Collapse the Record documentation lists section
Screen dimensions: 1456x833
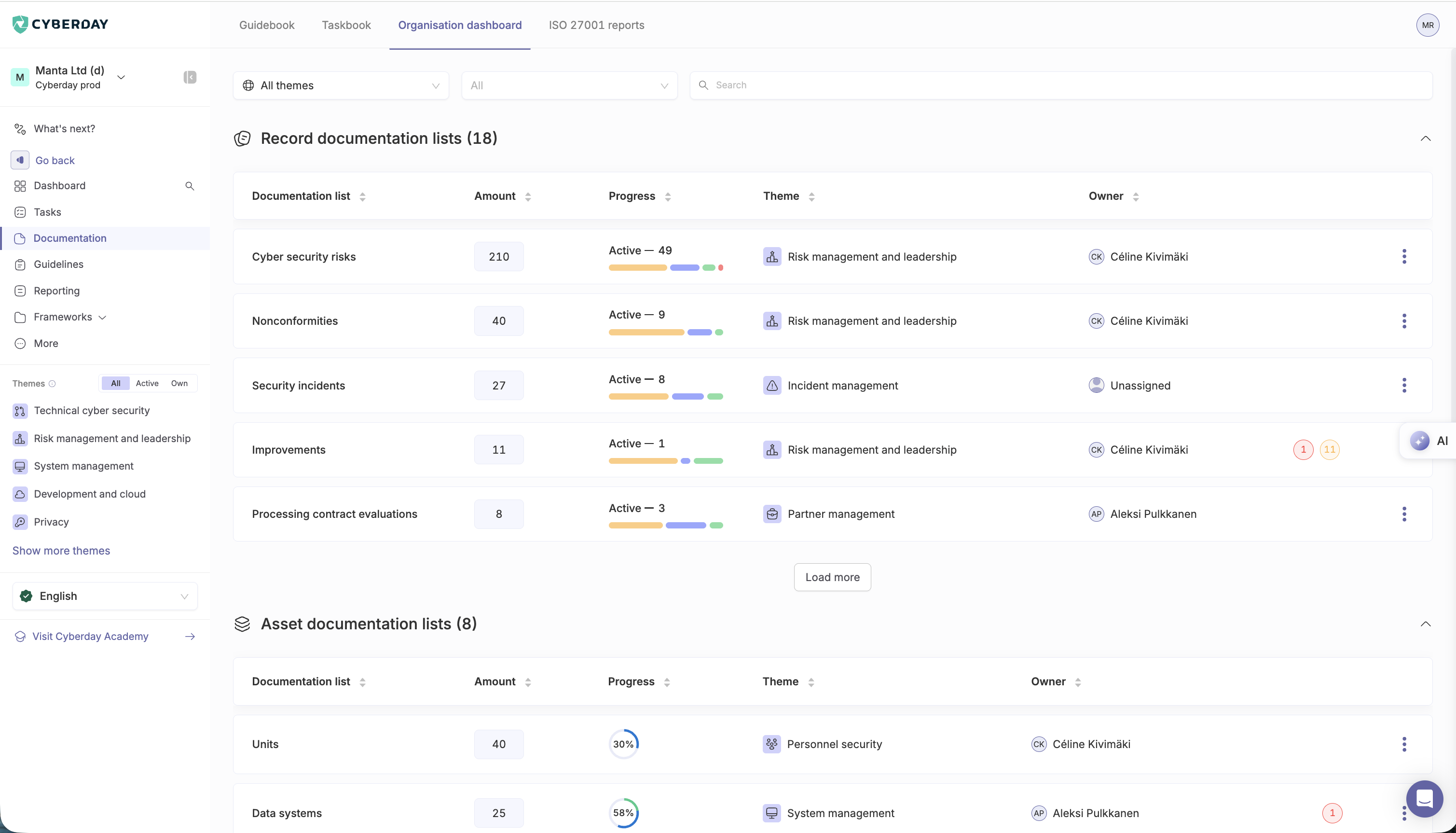(1425, 139)
